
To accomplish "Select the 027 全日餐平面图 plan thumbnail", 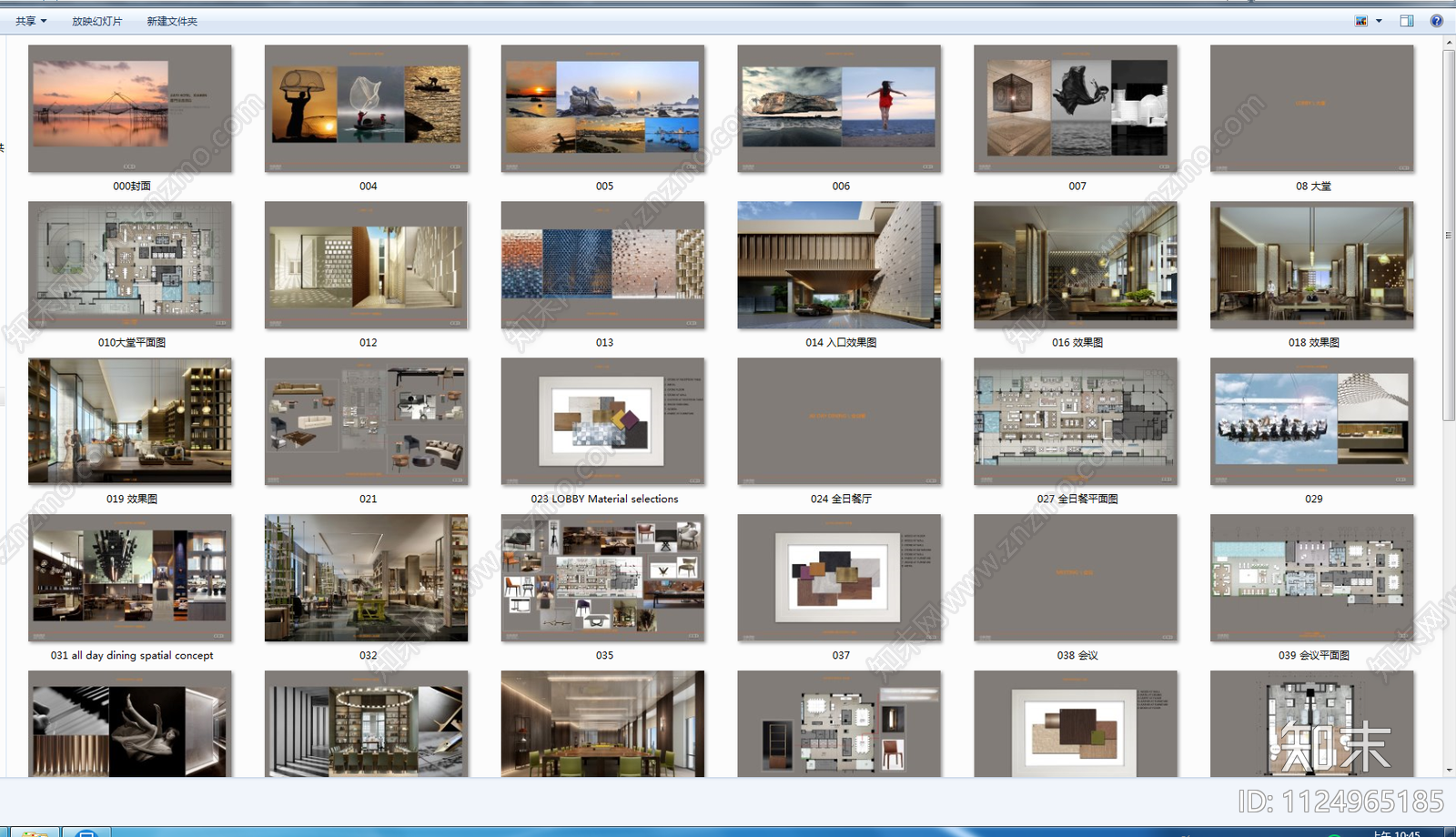I will (1076, 421).
